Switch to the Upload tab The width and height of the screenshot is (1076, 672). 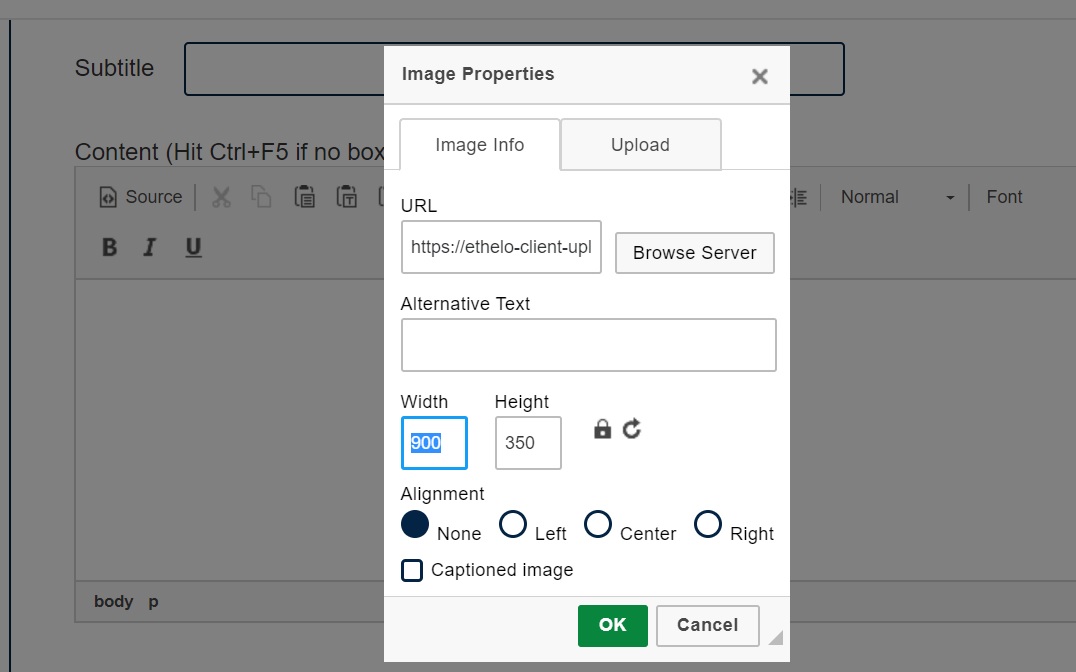coord(640,145)
